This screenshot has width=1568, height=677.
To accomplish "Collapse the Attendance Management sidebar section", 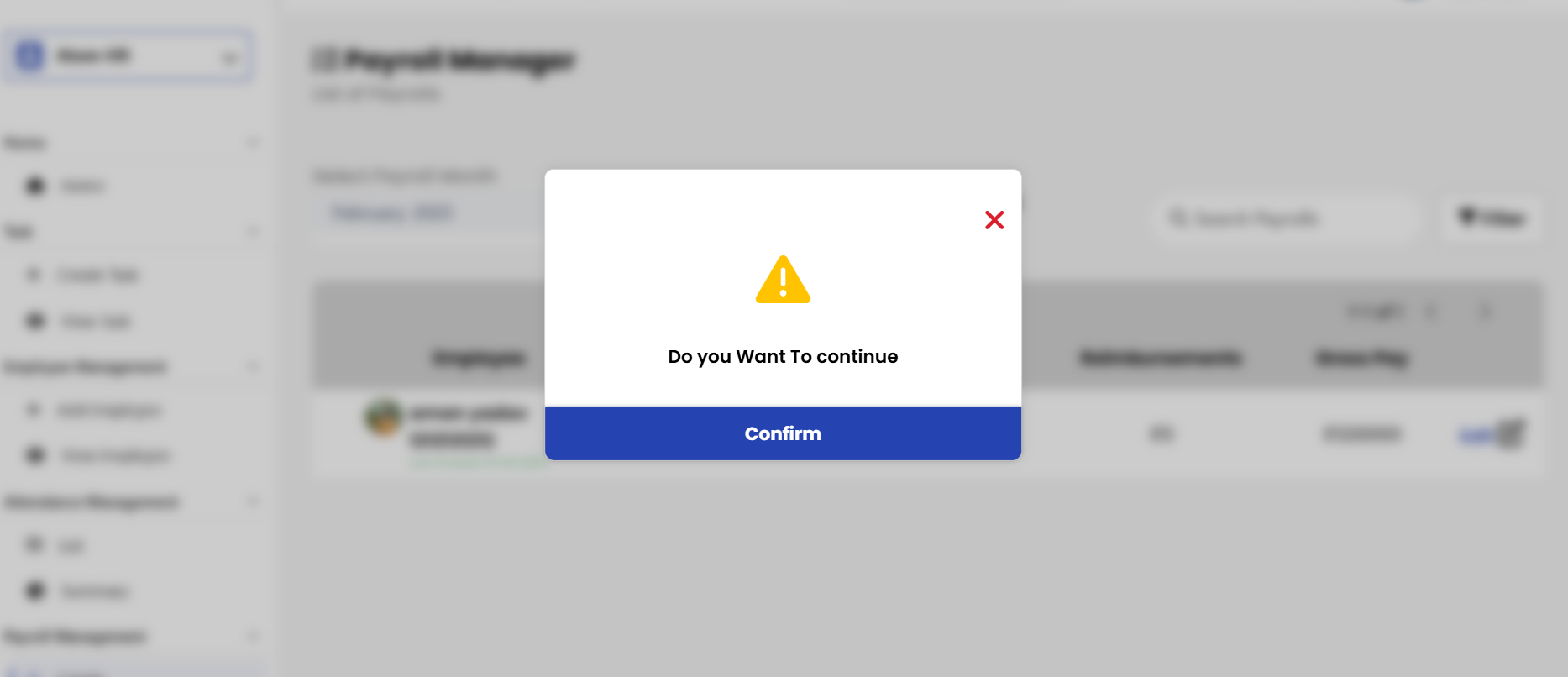I will pyautogui.click(x=254, y=502).
